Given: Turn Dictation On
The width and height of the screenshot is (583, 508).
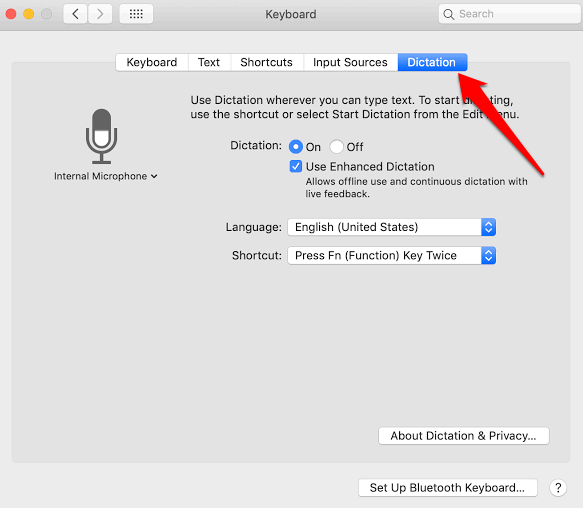Looking at the screenshot, I should pyautogui.click(x=296, y=147).
